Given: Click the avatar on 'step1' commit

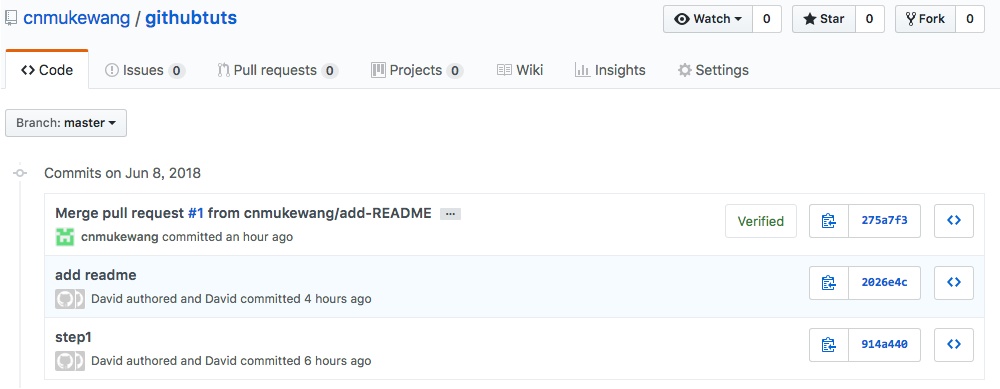Looking at the screenshot, I should [x=70, y=361].
